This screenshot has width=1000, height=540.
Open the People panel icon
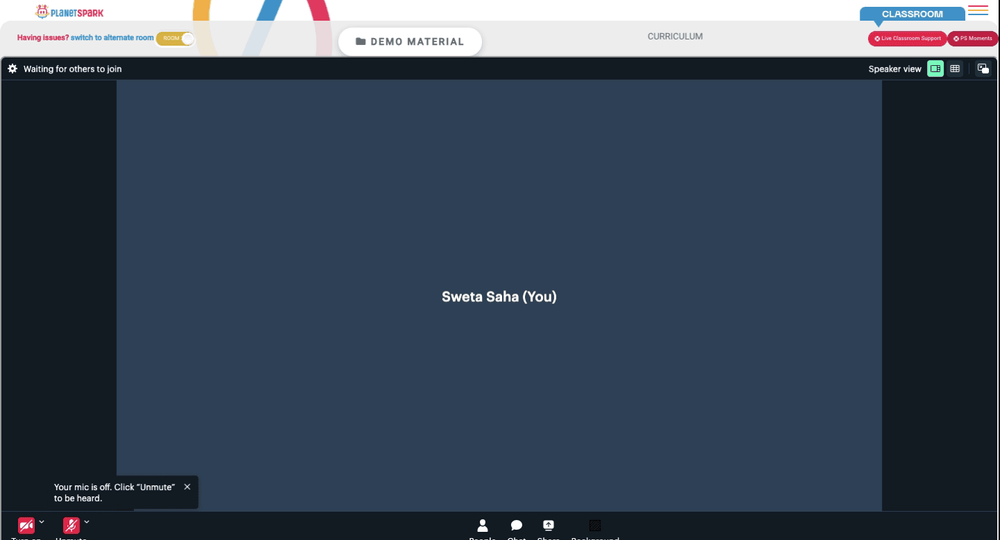click(x=482, y=525)
